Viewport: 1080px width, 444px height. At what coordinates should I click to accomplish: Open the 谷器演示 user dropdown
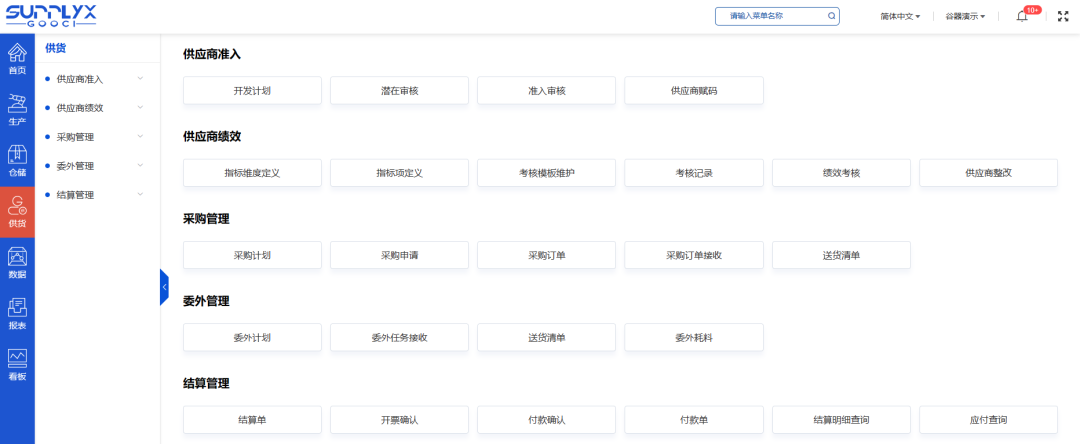coord(965,17)
